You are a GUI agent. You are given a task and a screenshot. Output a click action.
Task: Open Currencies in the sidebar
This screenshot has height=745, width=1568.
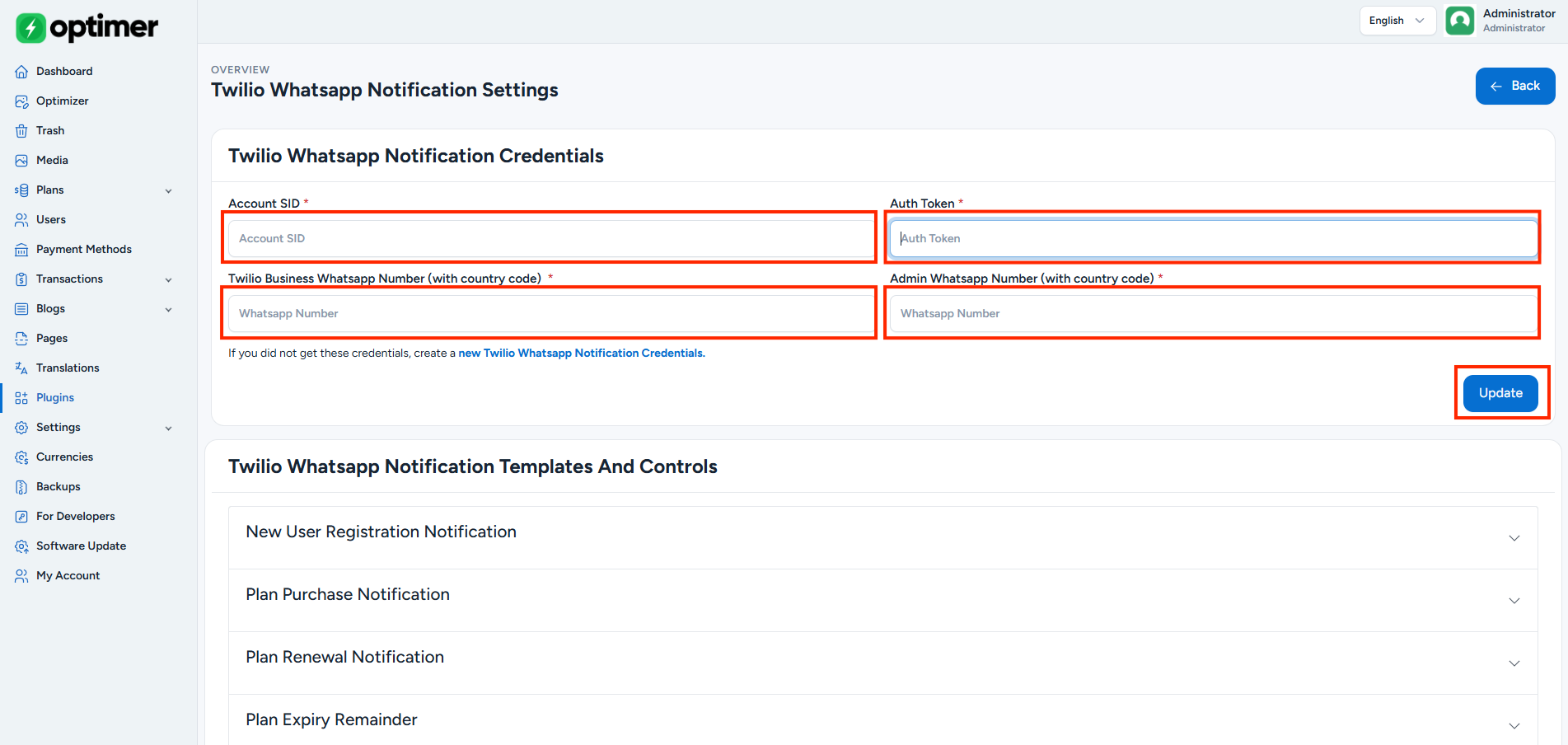(64, 457)
